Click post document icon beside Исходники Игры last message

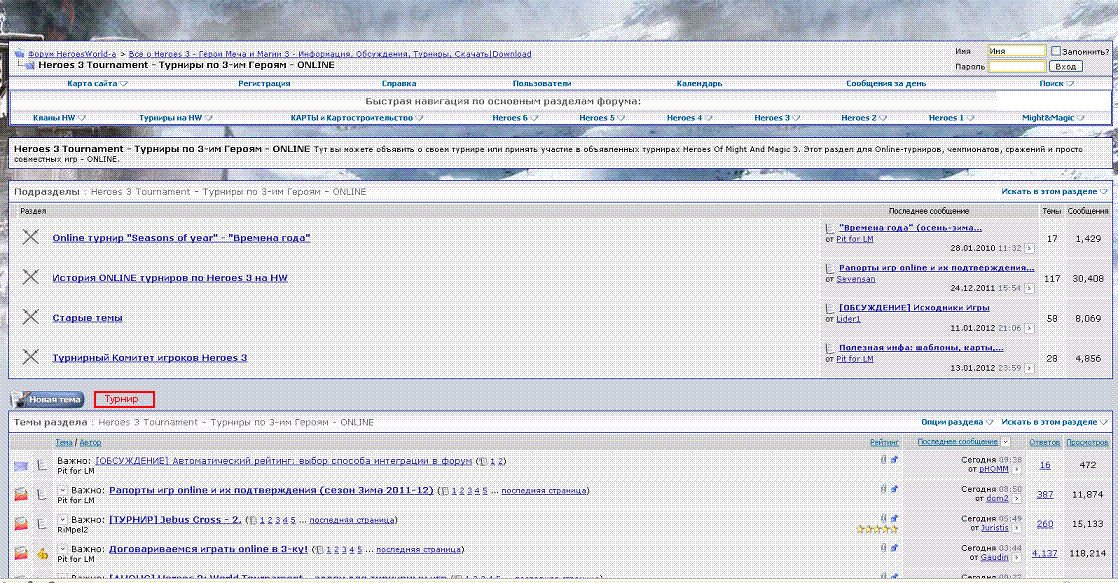[x=829, y=309]
